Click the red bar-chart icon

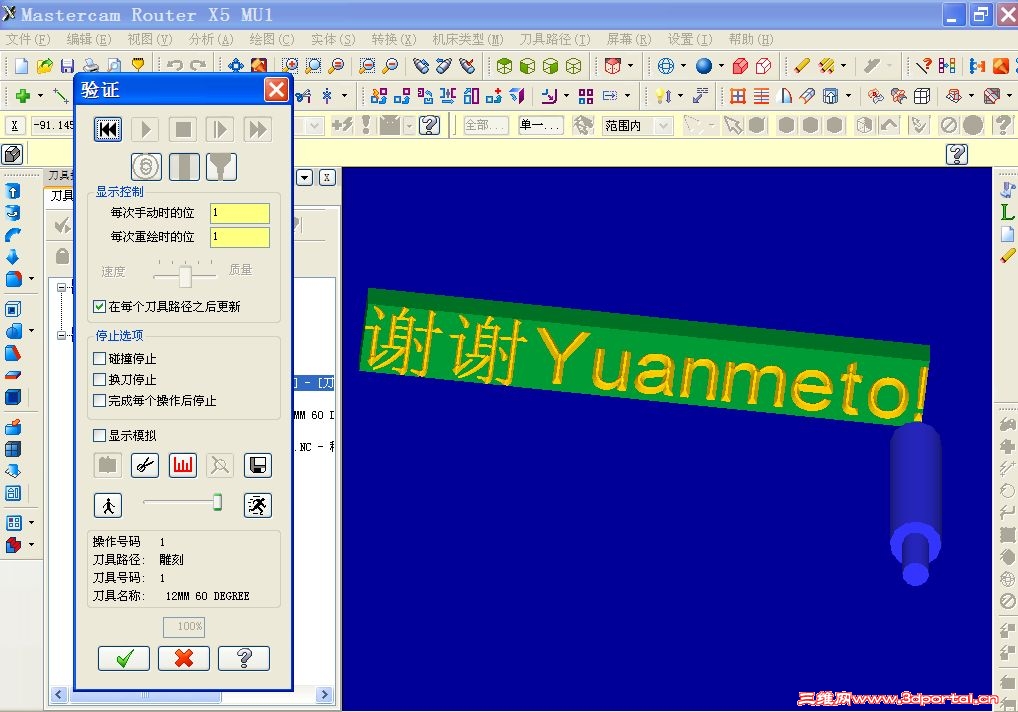point(182,465)
